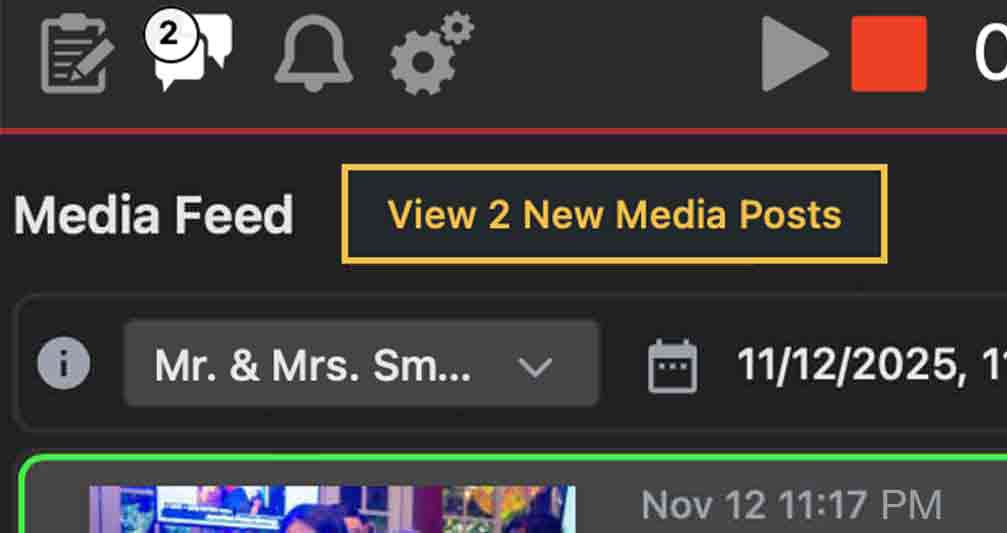1007x533 pixels.
Task: Open the media post thumbnail image
Action: [x=332, y=510]
